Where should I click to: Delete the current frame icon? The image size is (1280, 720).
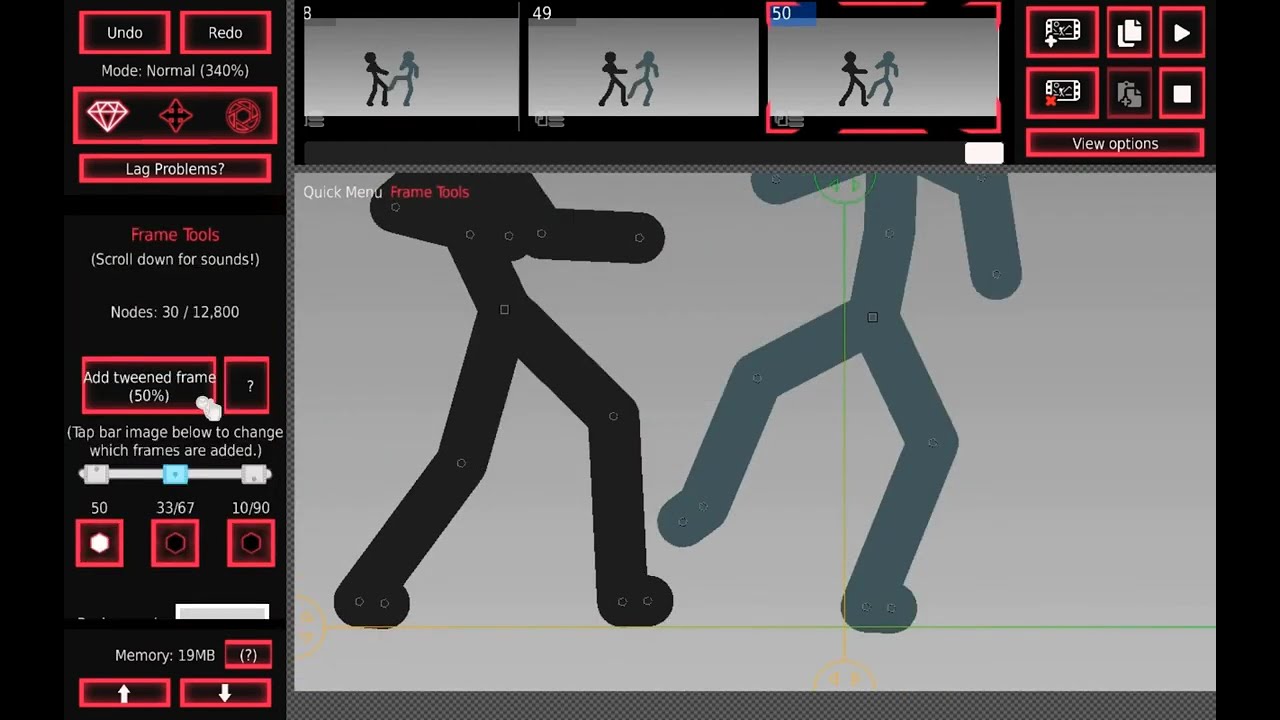click(1062, 94)
